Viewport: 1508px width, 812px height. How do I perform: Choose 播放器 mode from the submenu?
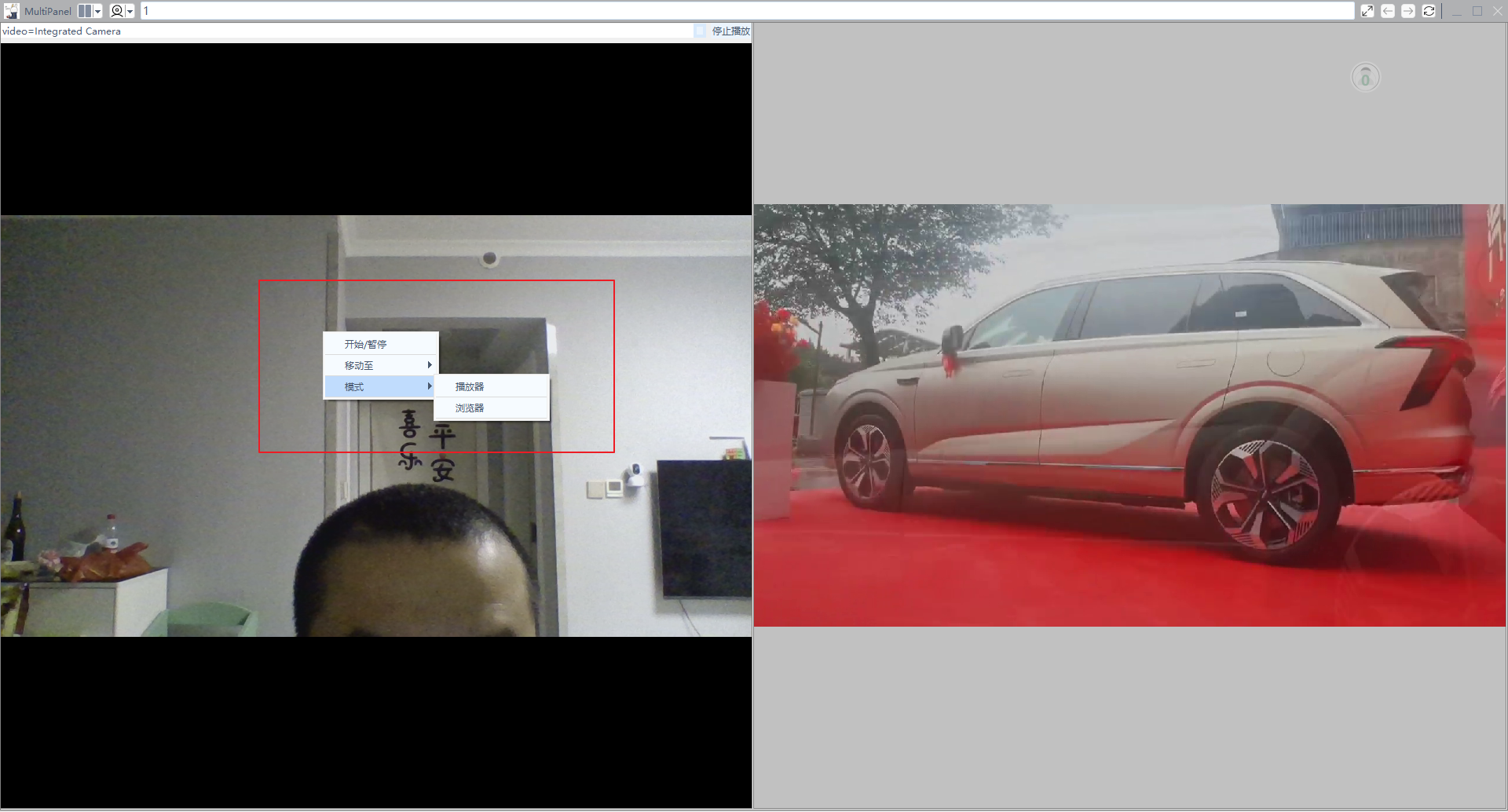[x=492, y=386]
